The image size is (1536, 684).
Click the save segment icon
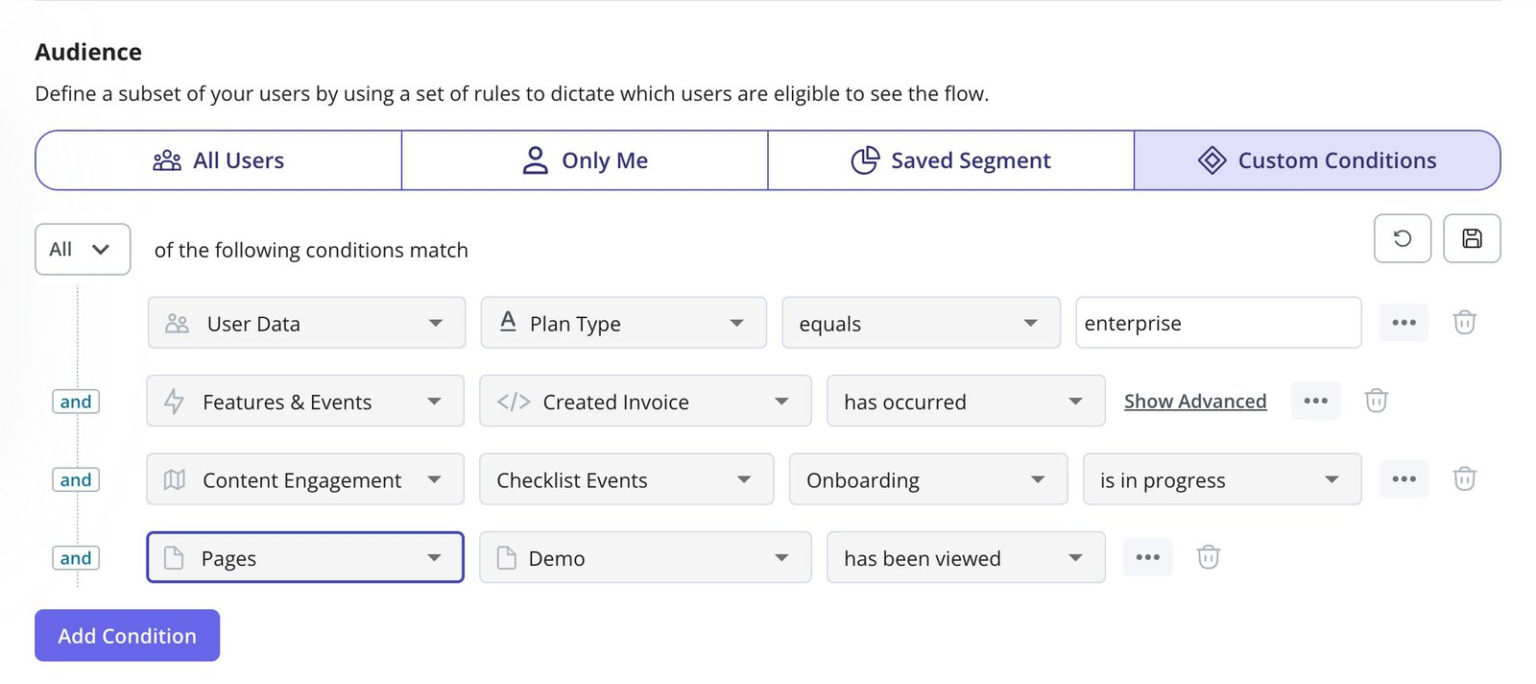coord(1471,238)
